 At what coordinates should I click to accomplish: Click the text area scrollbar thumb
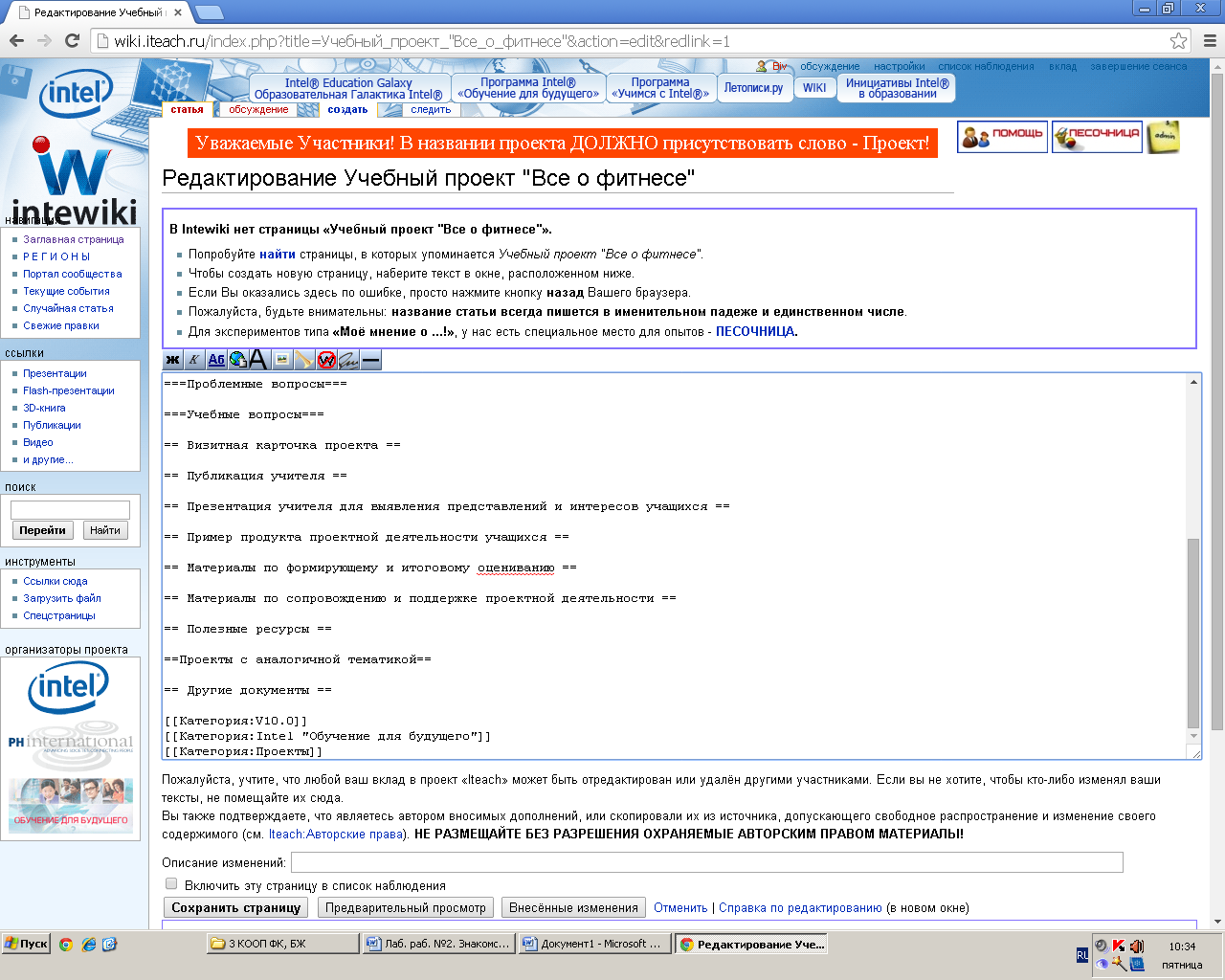click(x=1193, y=633)
